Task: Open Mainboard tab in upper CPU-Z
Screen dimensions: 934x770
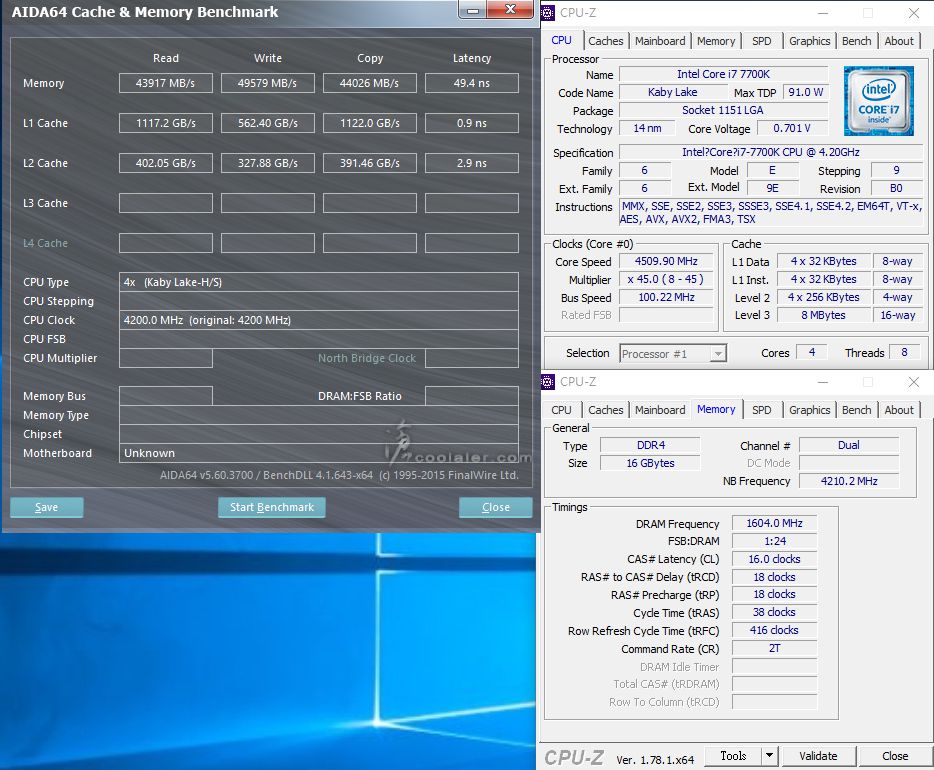Action: pyautogui.click(x=660, y=41)
